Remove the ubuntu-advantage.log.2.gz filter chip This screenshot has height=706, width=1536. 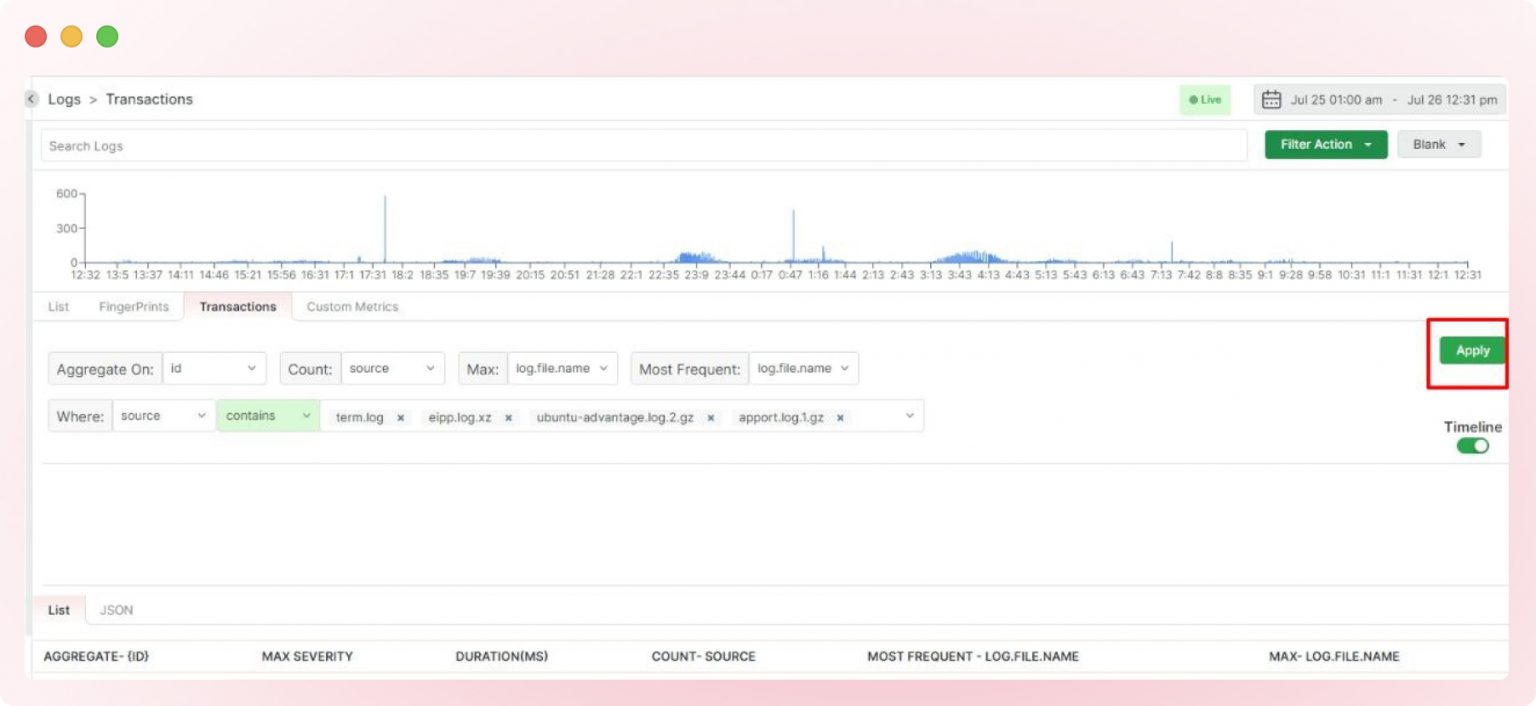pyautogui.click(x=709, y=416)
